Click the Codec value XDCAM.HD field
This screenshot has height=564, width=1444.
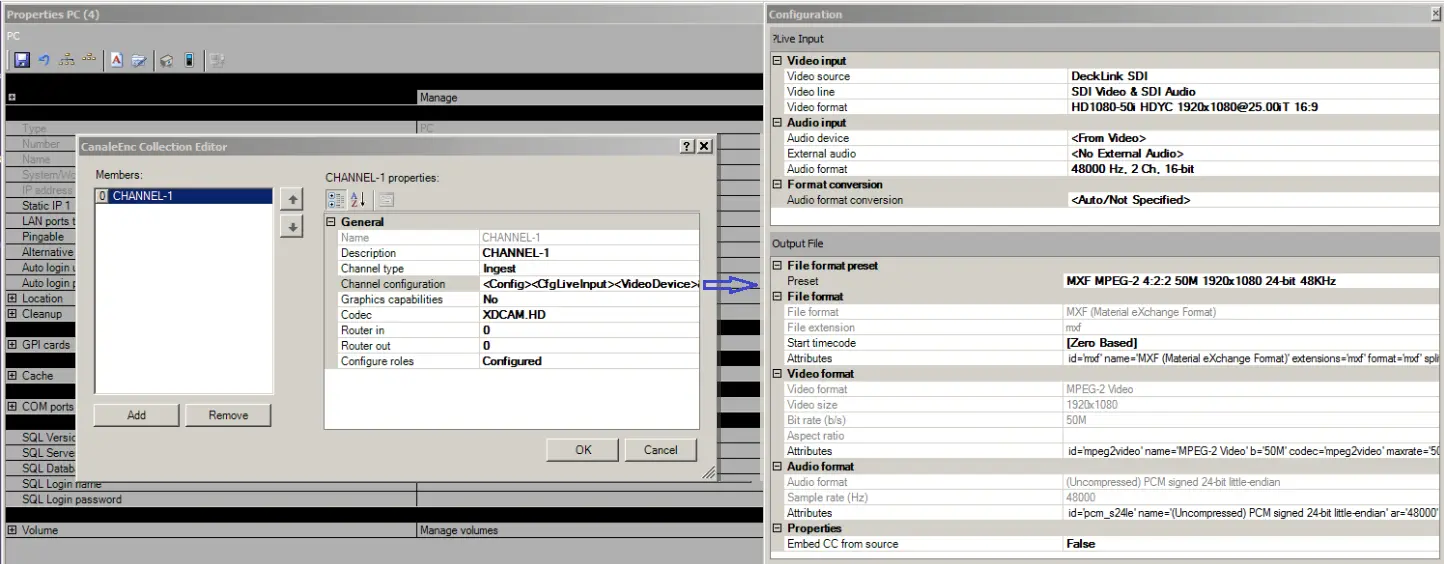pos(589,315)
